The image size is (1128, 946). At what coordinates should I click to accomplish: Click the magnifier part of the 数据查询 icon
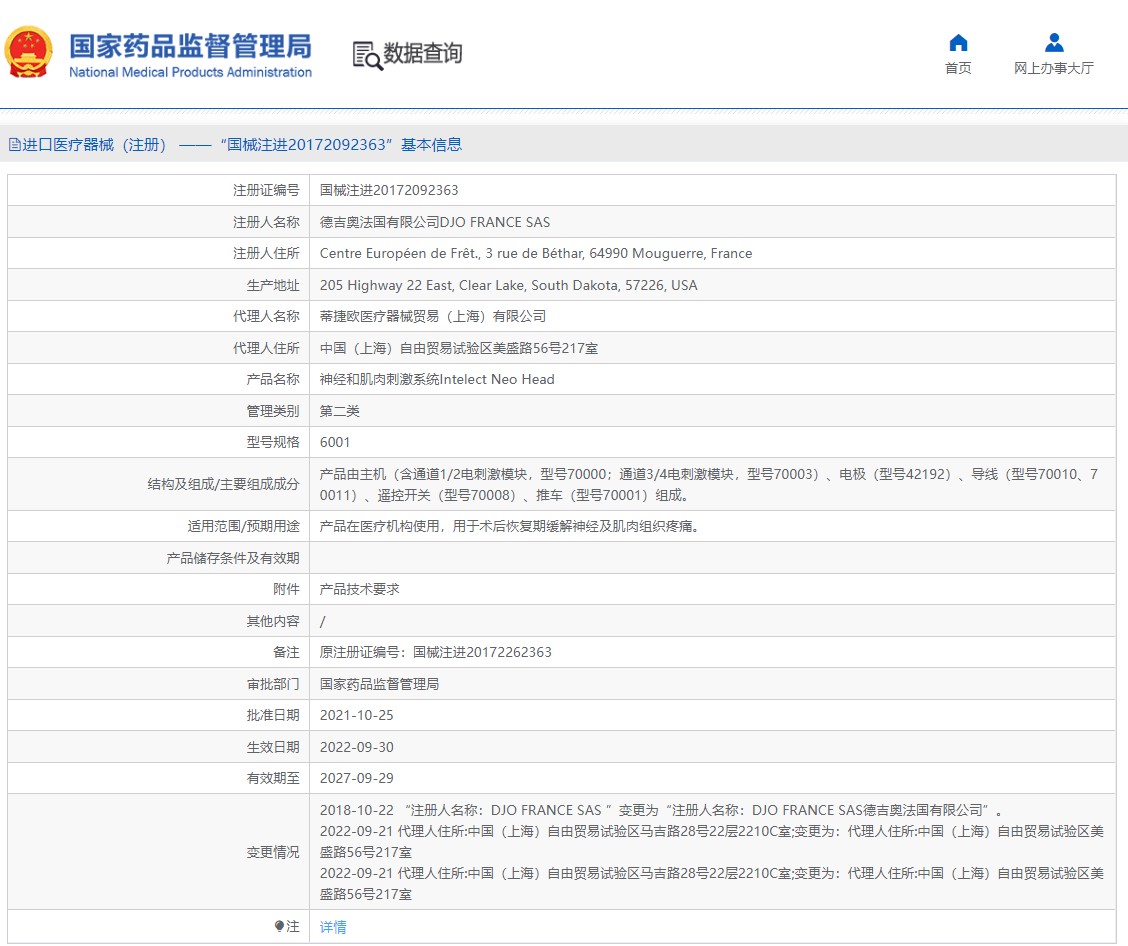371,60
